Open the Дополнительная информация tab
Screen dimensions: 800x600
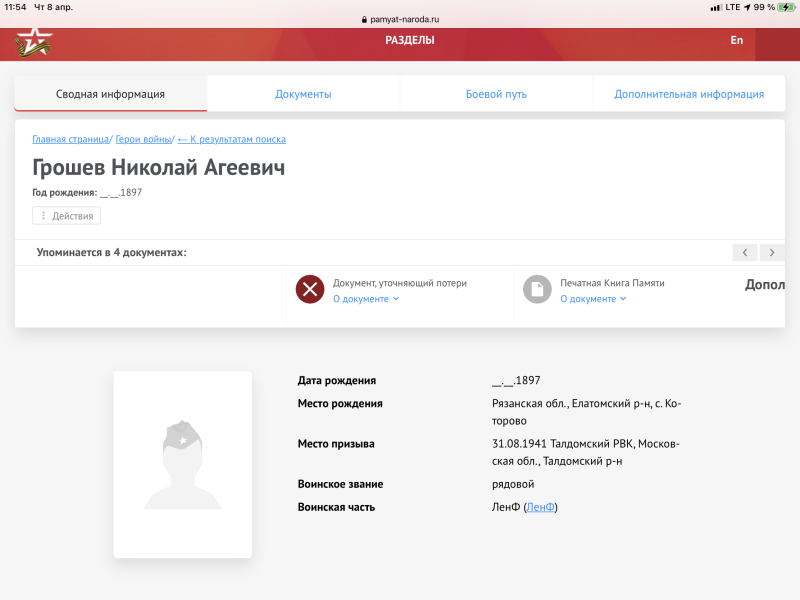pos(689,94)
